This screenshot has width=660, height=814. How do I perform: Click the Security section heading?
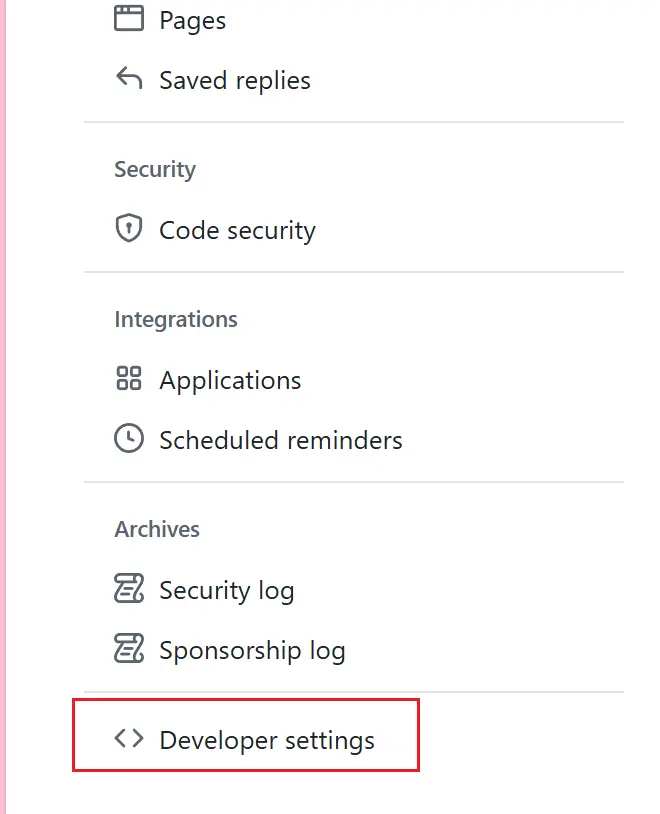tap(155, 169)
